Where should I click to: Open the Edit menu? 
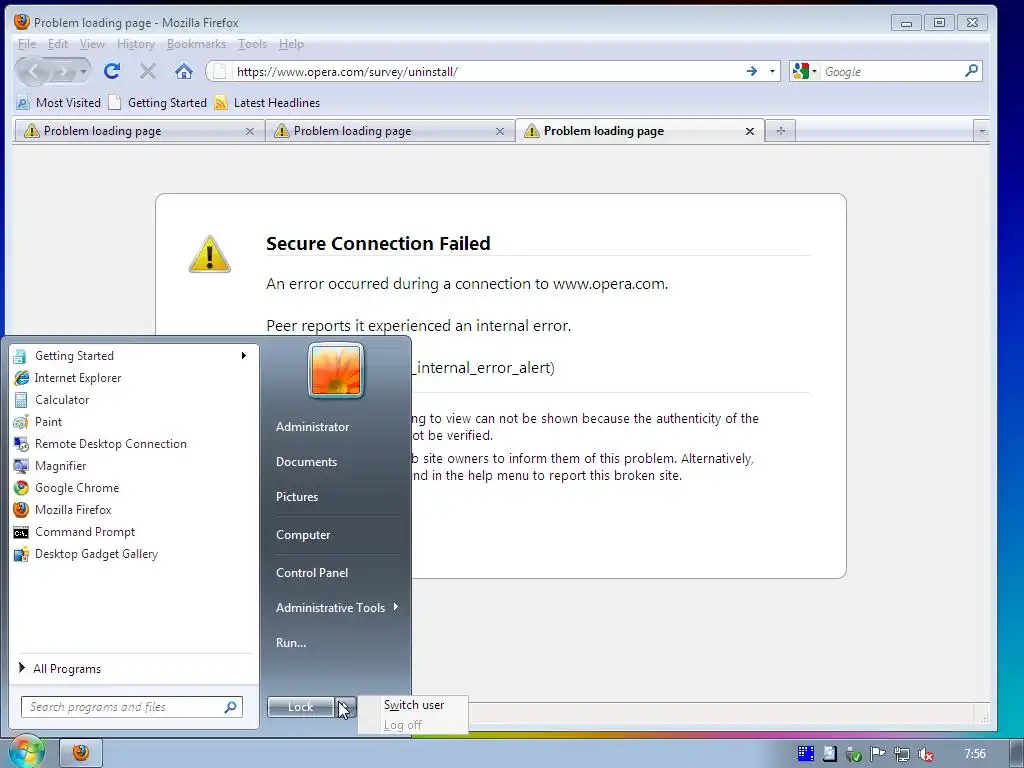pyautogui.click(x=57, y=44)
